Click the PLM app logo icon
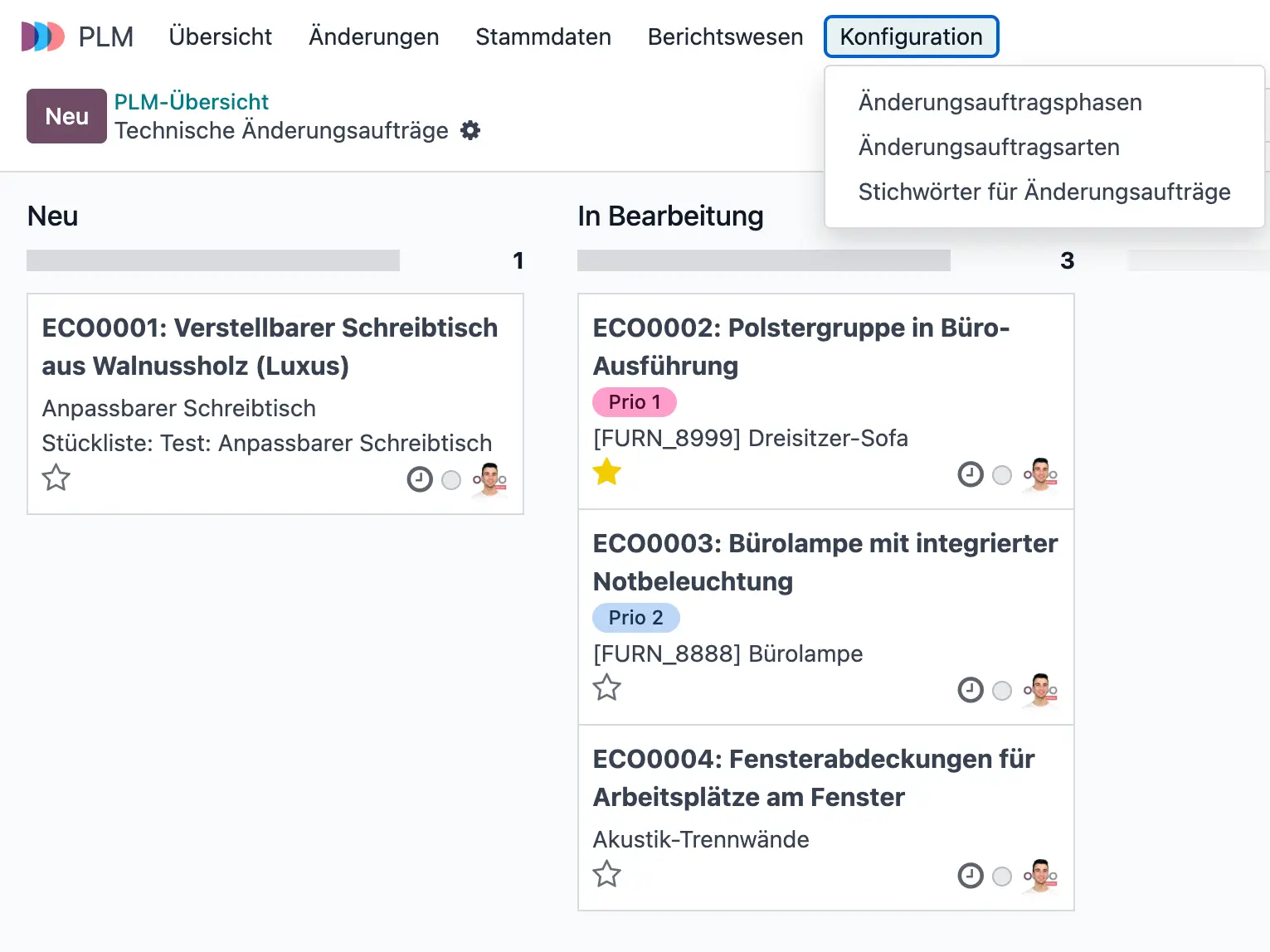1270x952 pixels. 42,36
